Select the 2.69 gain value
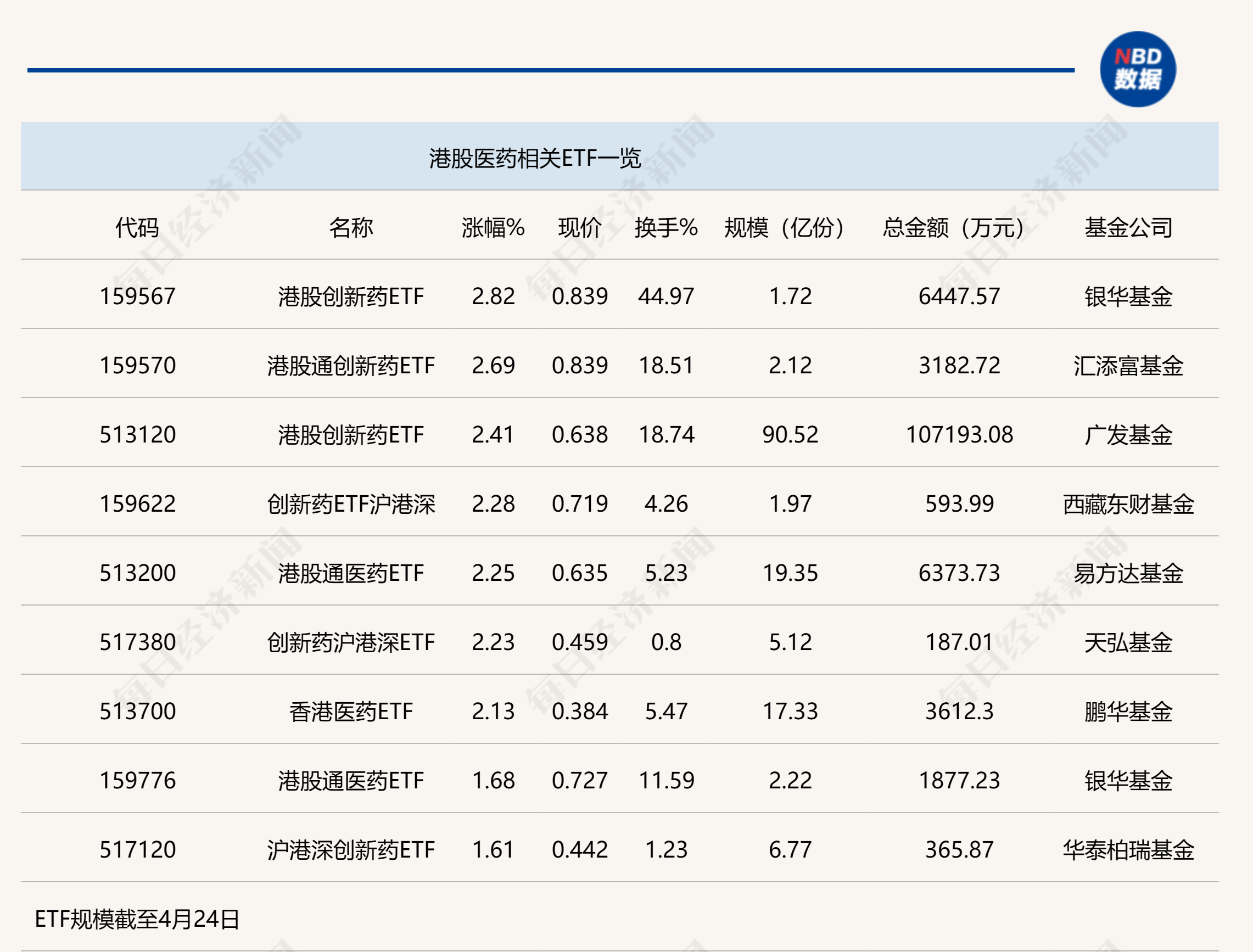The width and height of the screenshot is (1253, 952). pyautogui.click(x=493, y=366)
